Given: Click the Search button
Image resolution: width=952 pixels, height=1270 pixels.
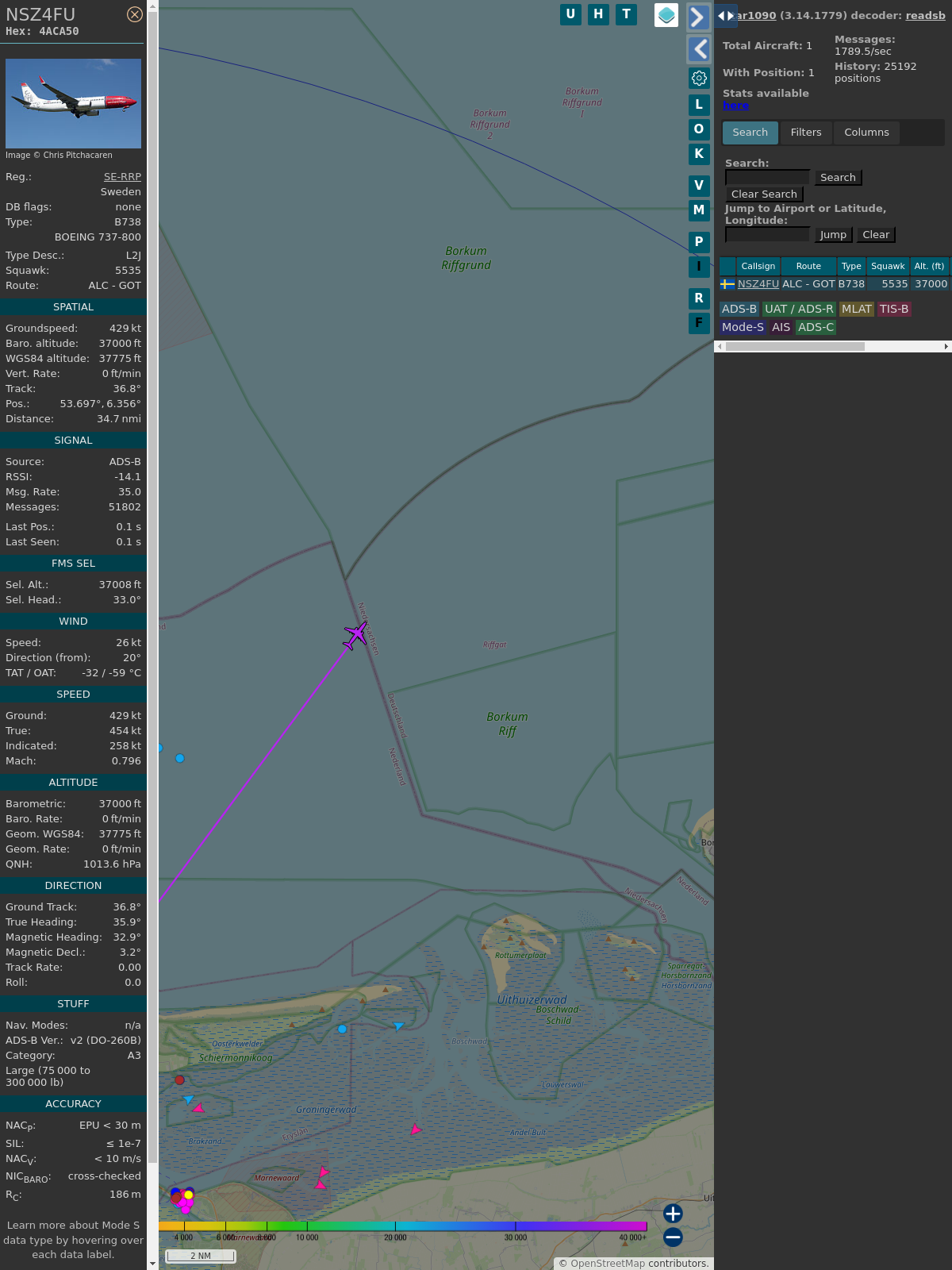Looking at the screenshot, I should tap(838, 178).
